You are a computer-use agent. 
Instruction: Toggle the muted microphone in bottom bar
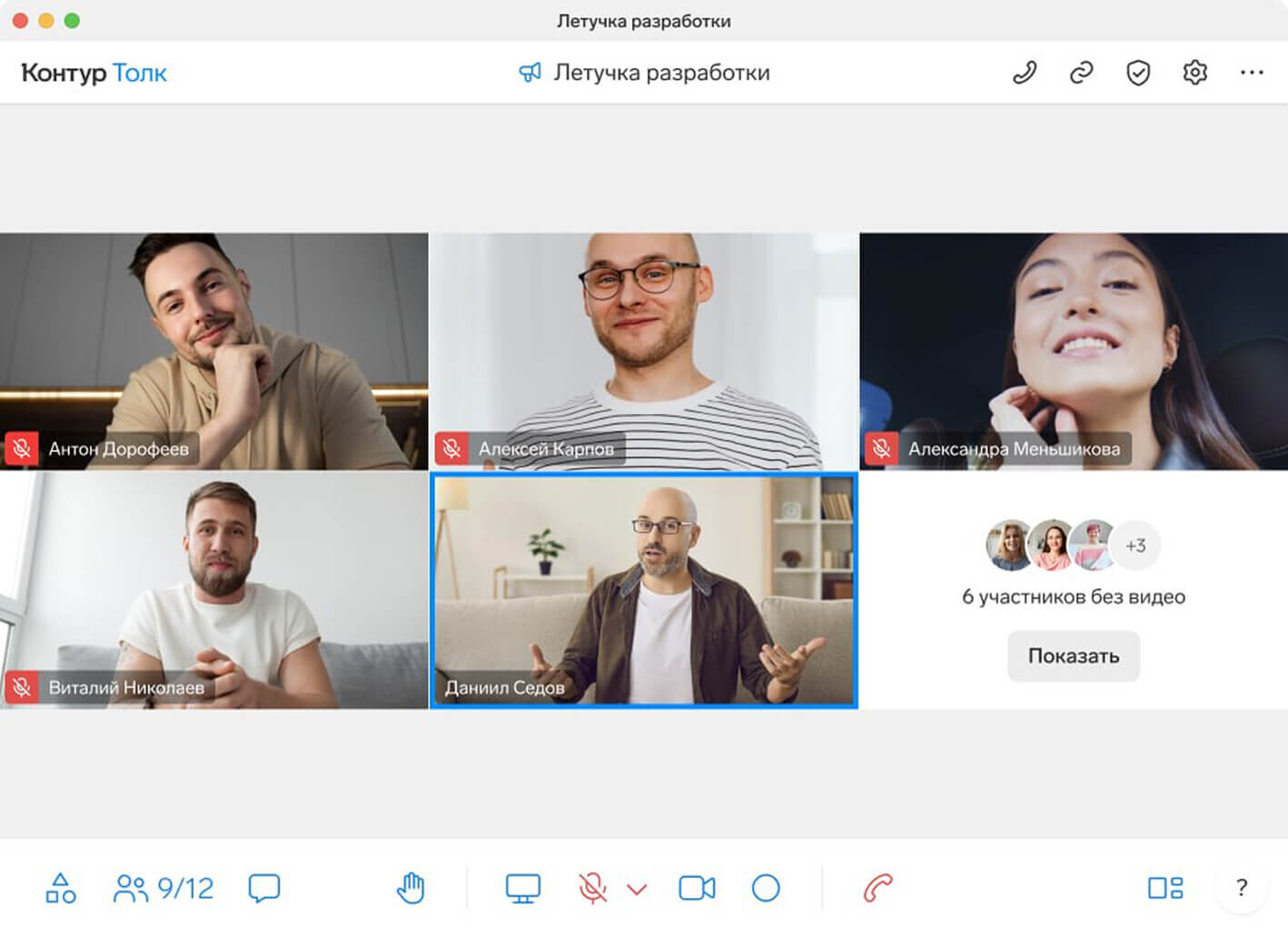coord(593,888)
